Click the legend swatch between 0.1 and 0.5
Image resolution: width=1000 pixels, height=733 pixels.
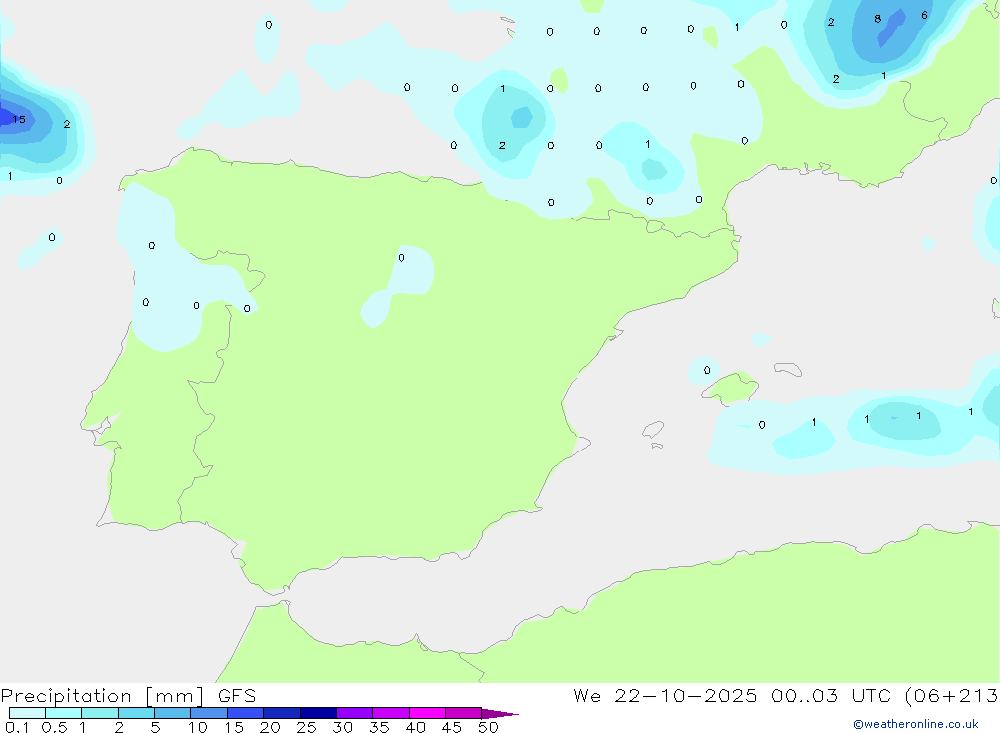click(x=27, y=713)
